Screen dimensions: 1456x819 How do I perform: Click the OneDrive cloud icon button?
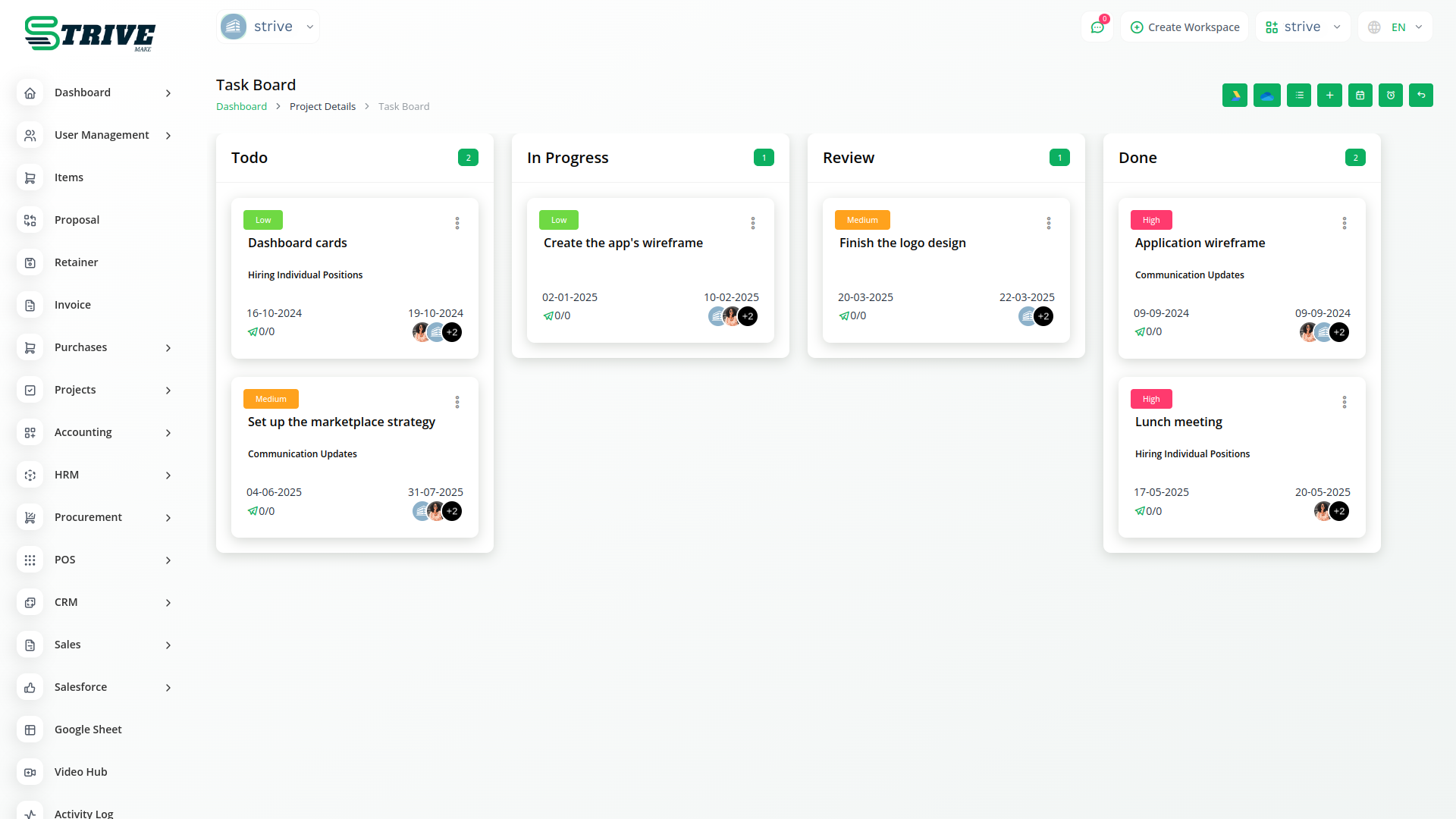1266,96
